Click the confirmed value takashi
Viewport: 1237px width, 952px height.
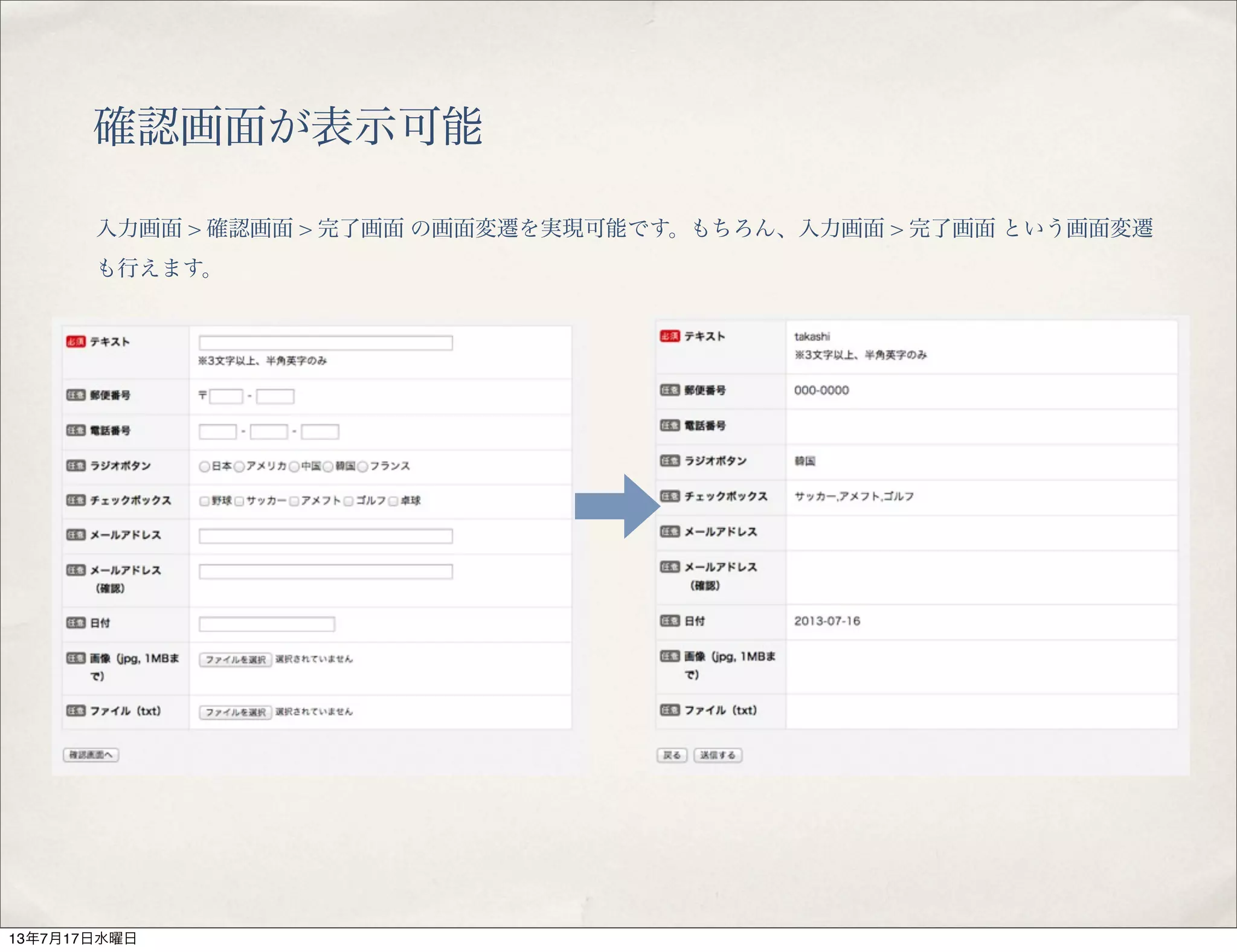tap(812, 336)
